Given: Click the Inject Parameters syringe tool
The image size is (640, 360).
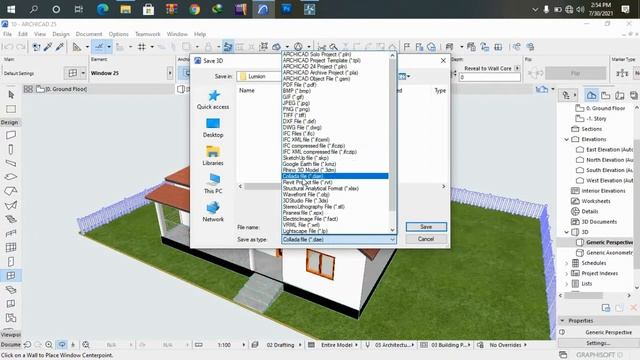Looking at the screenshot, I should (60, 47).
